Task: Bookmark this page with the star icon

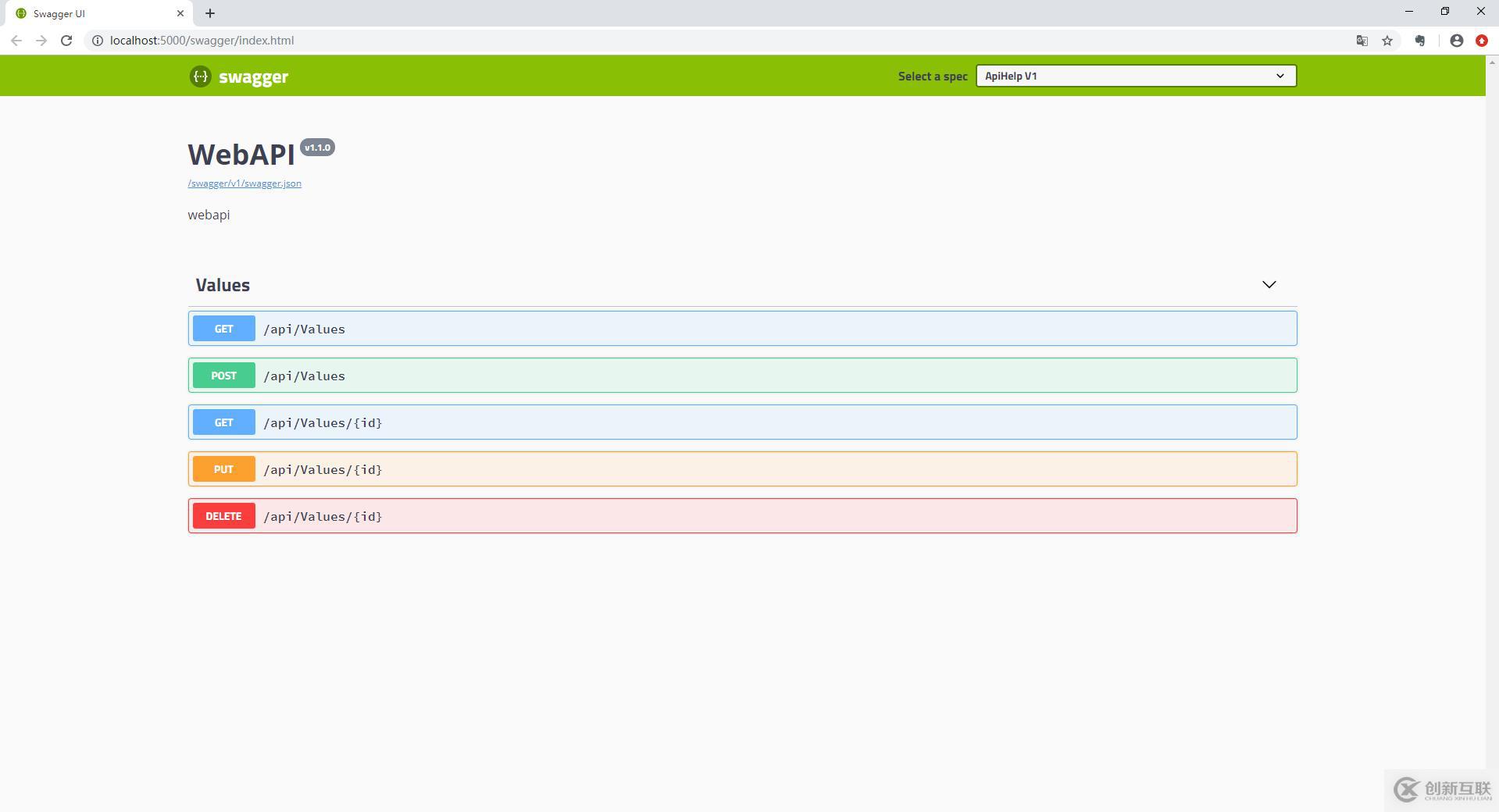Action: coord(1387,41)
